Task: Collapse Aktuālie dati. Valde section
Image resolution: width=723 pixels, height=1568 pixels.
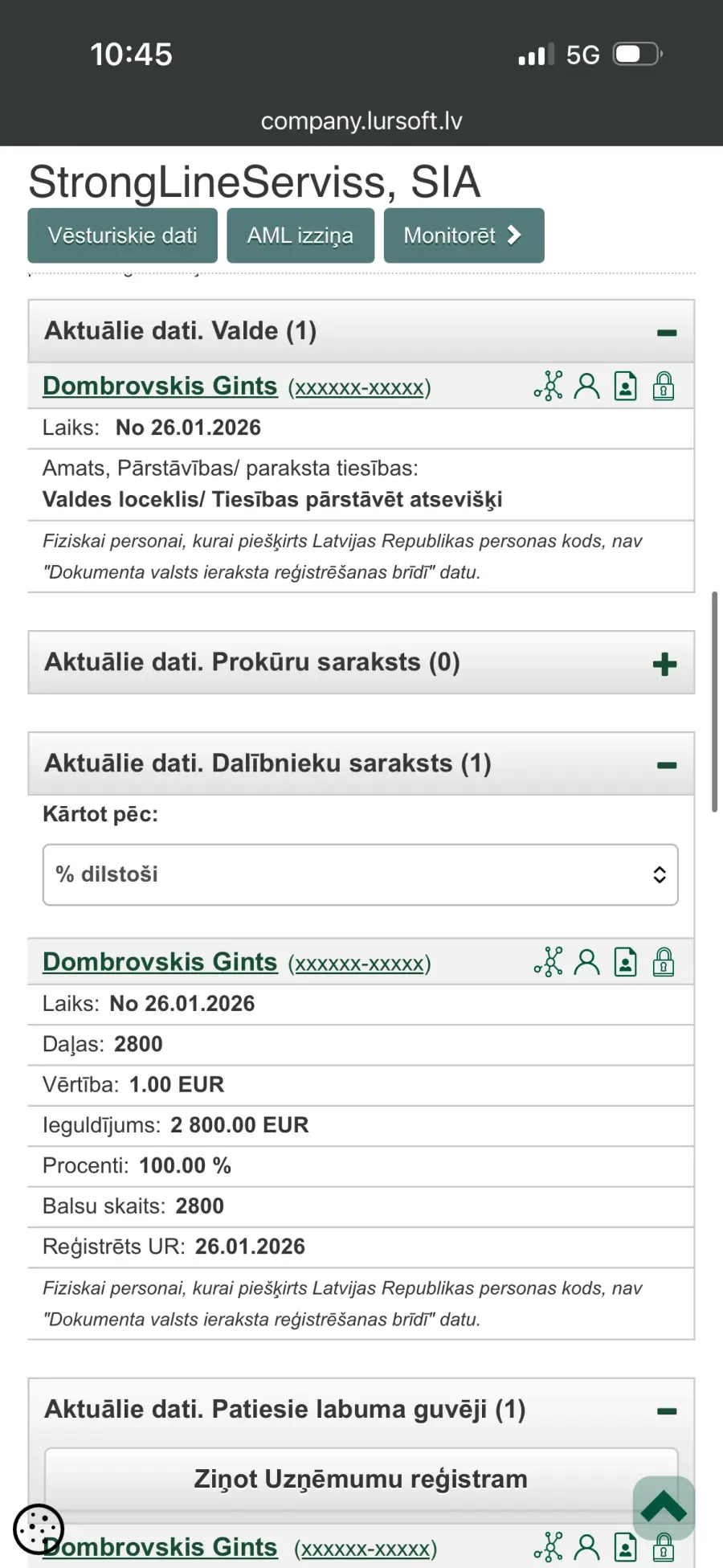Action: [667, 333]
